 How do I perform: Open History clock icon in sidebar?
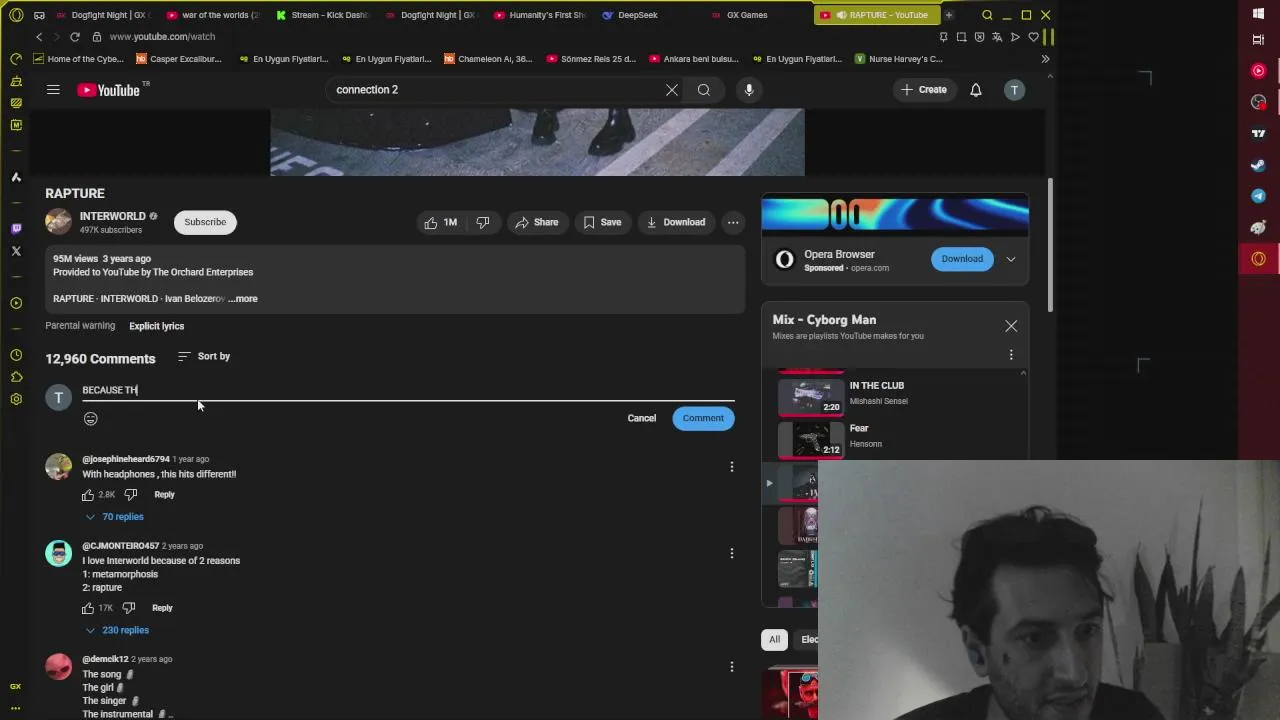click(16, 355)
